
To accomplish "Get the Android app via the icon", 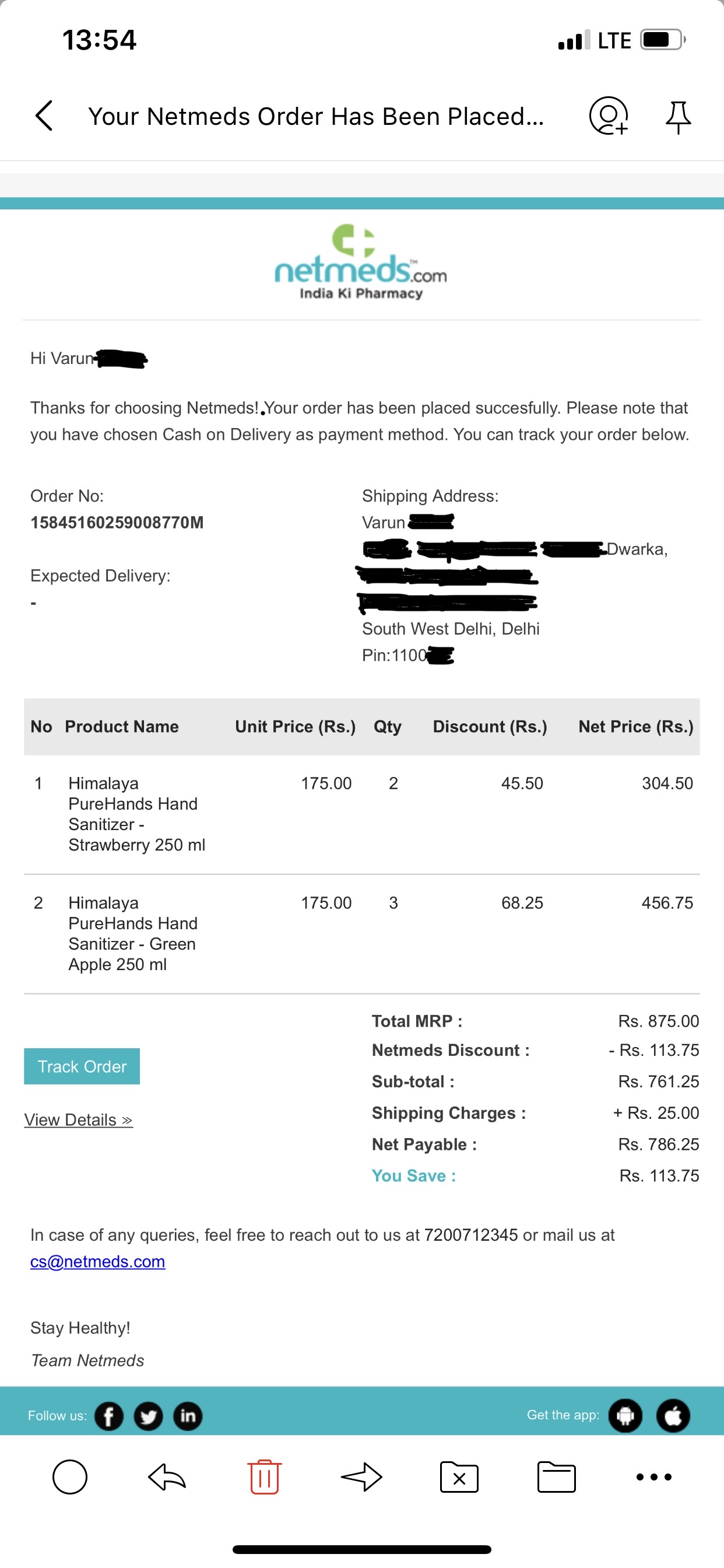I will coord(625,1416).
